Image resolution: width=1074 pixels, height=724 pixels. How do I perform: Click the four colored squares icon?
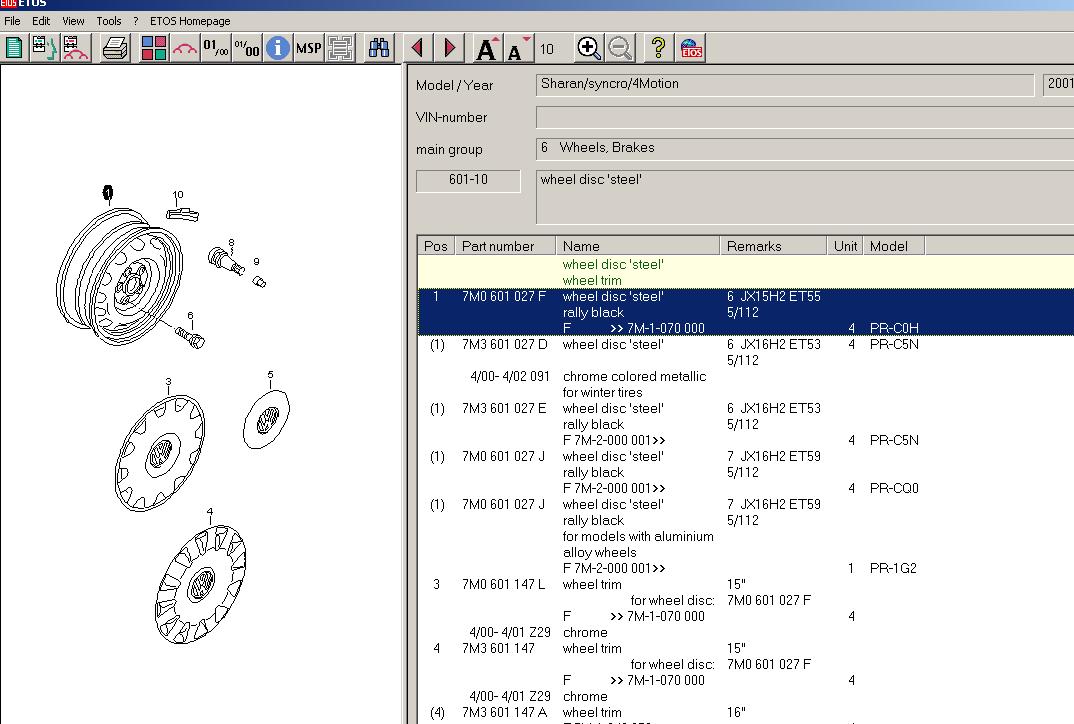point(154,48)
